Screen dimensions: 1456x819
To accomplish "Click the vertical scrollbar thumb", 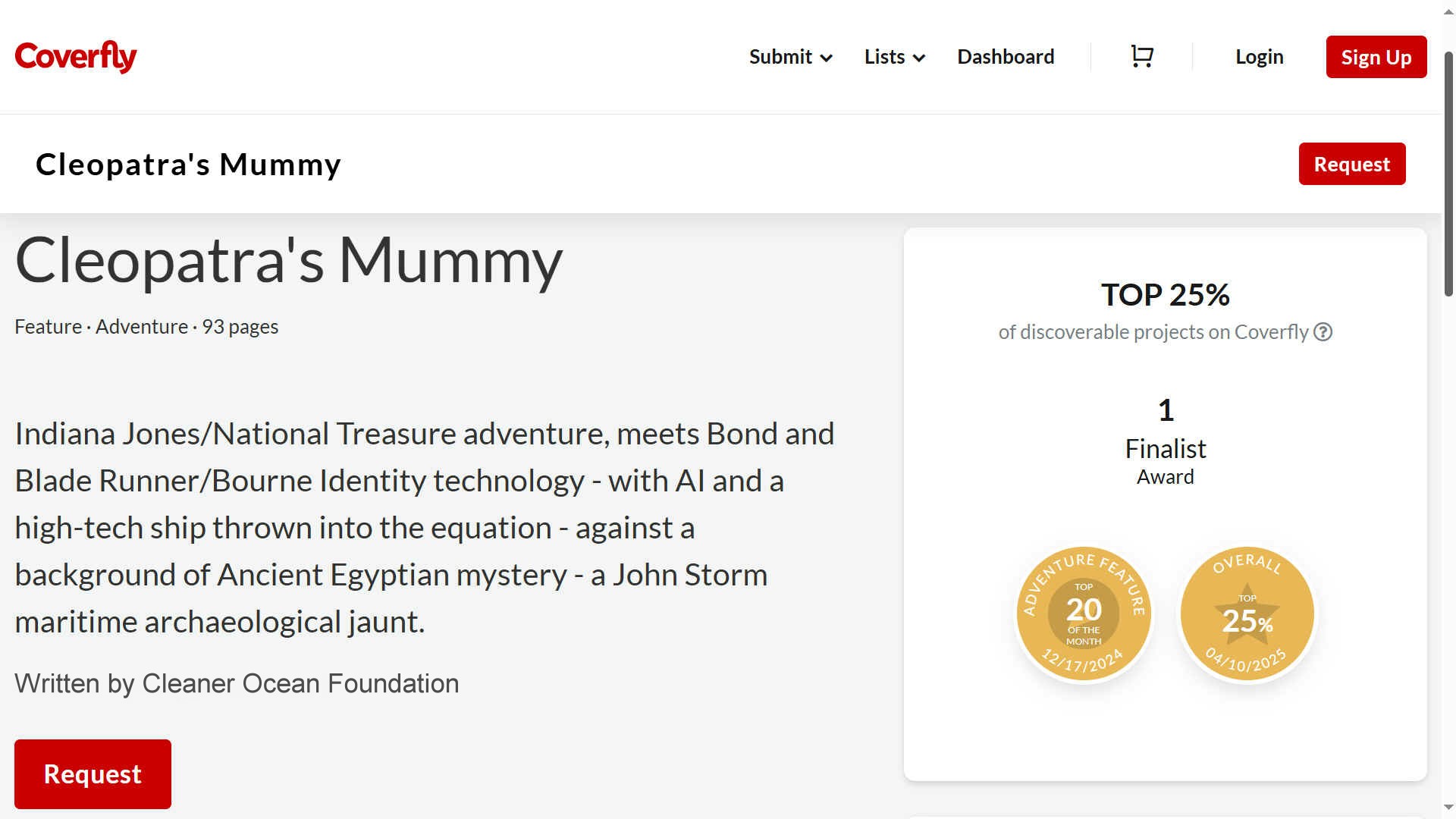I will click(1448, 174).
